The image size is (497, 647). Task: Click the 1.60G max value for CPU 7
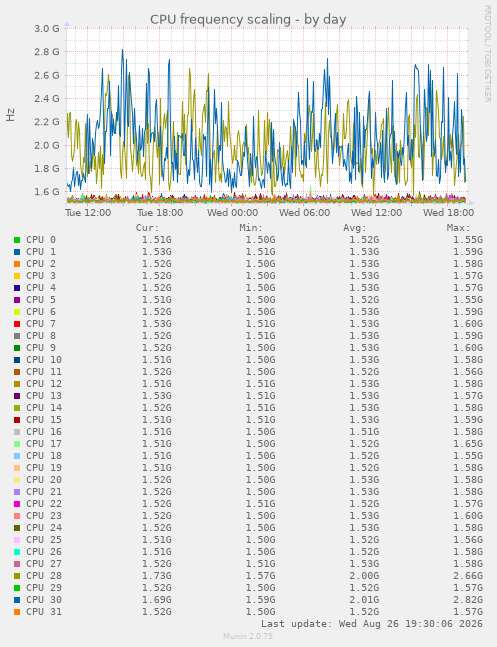point(468,324)
